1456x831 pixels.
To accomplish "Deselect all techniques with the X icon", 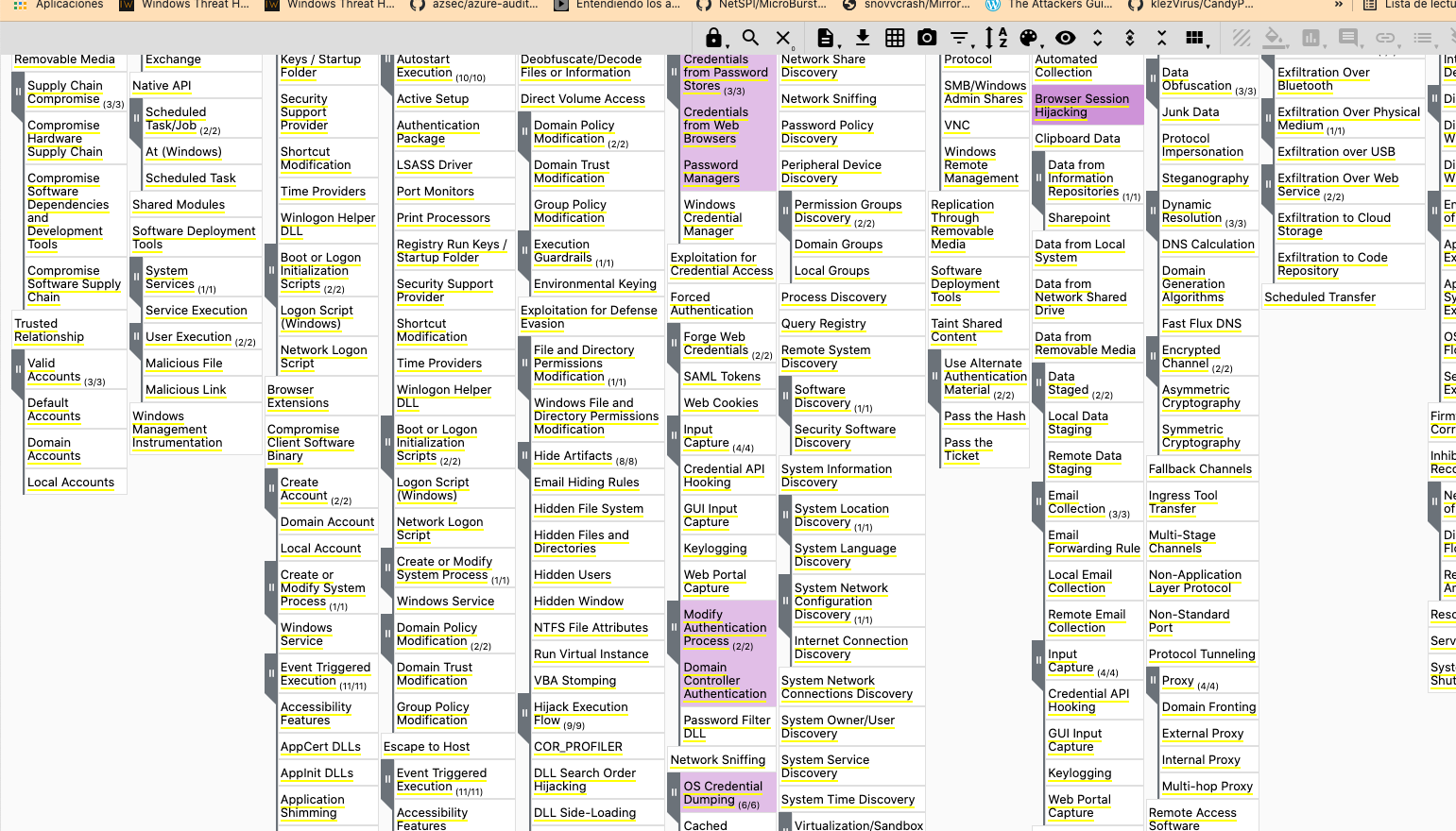I will point(783,38).
